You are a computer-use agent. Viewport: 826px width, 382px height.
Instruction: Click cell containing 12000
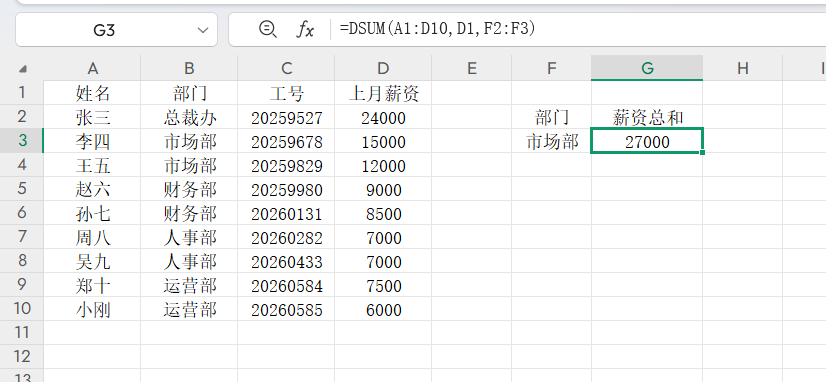tap(383, 165)
